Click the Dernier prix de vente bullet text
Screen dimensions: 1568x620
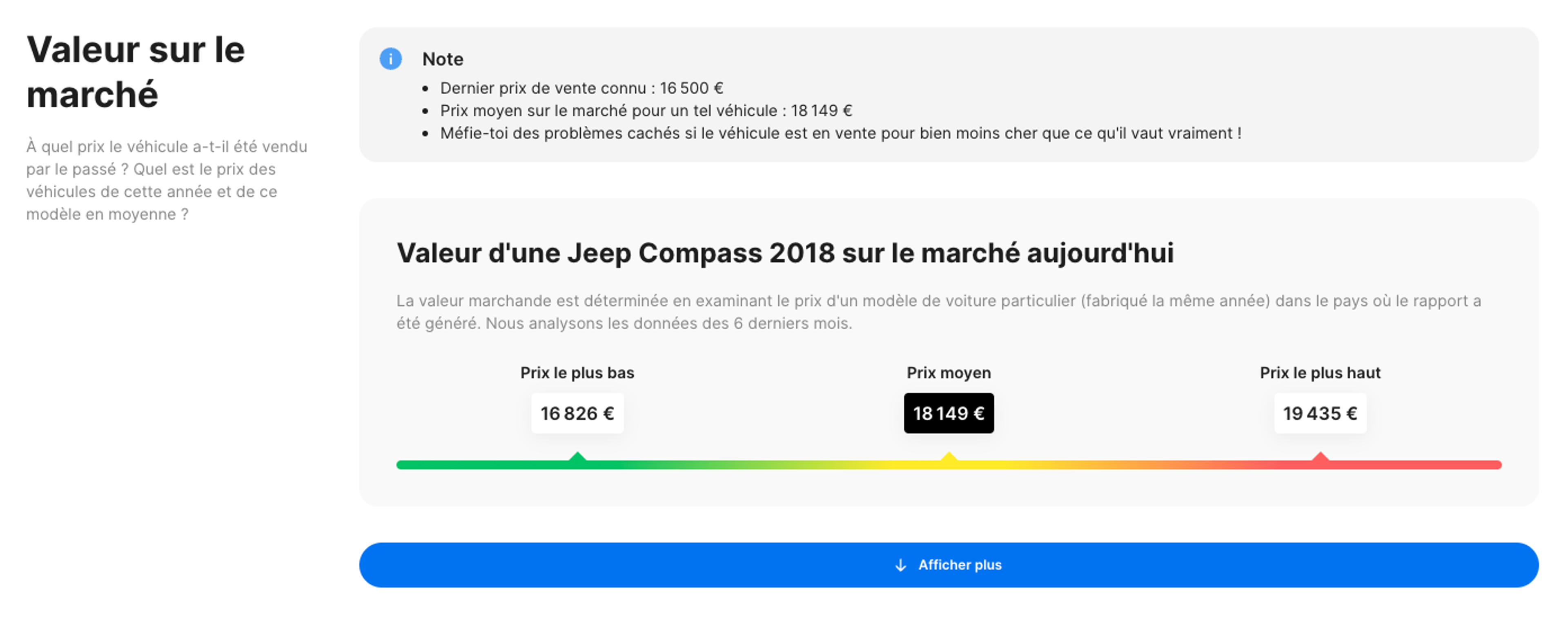[581, 88]
